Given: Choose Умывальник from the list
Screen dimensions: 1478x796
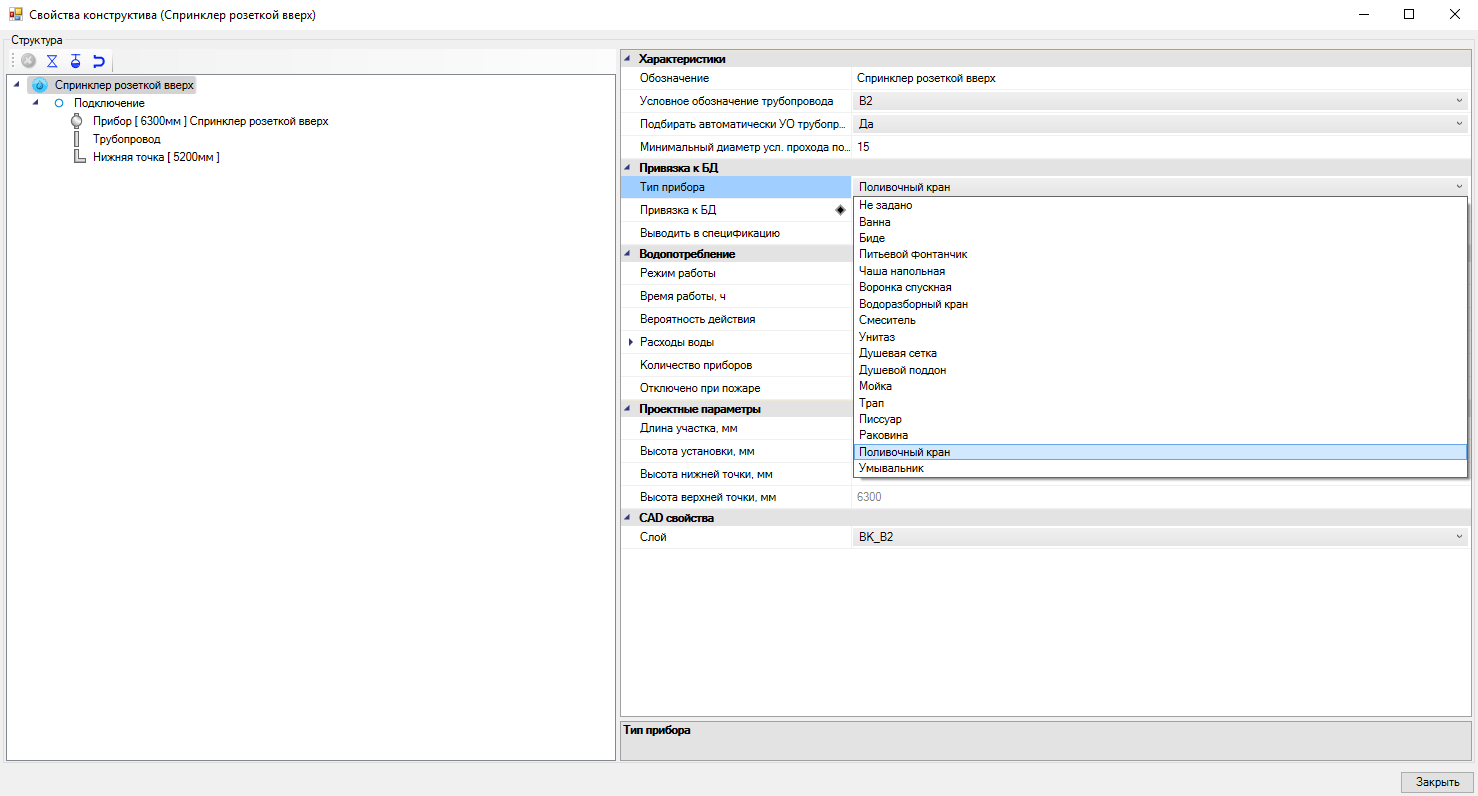Looking at the screenshot, I should [1160, 468].
